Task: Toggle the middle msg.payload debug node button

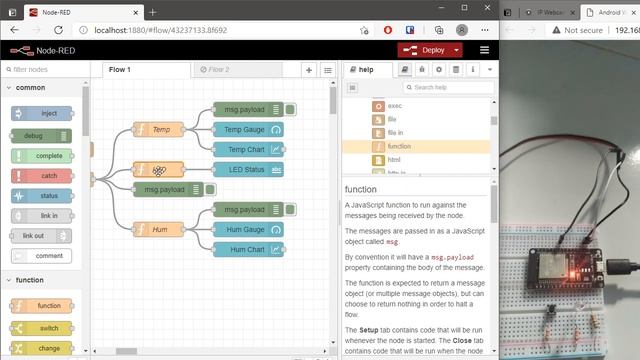Action: point(210,190)
